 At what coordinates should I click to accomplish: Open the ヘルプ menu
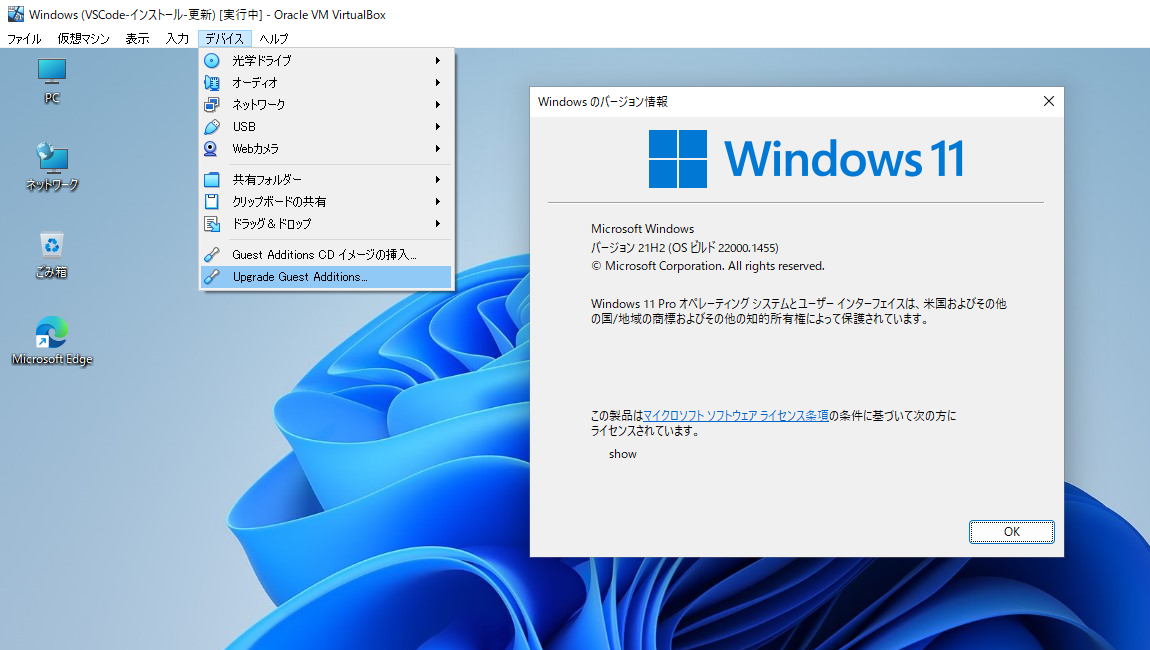pos(274,39)
